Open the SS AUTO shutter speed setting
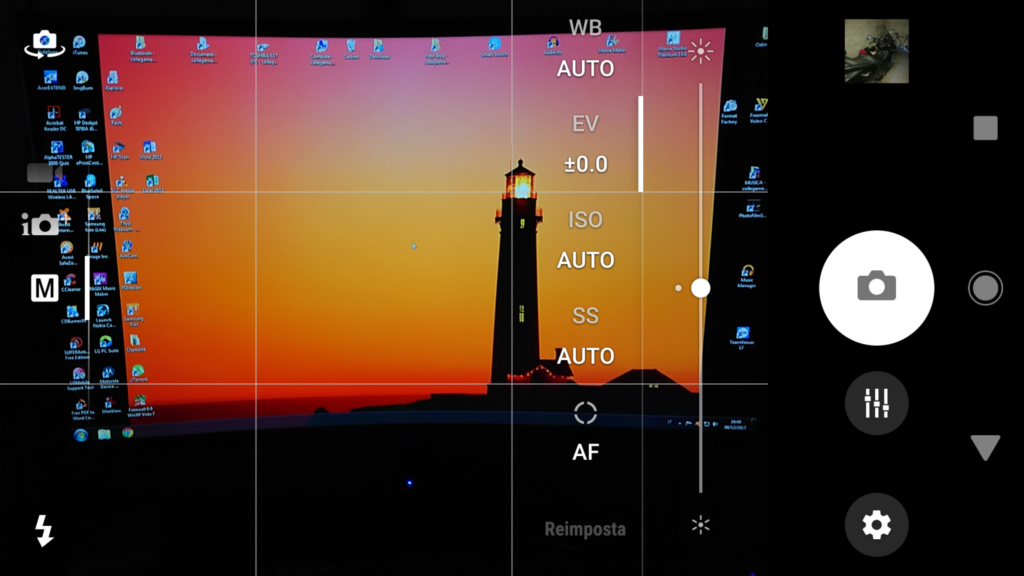 [x=585, y=337]
